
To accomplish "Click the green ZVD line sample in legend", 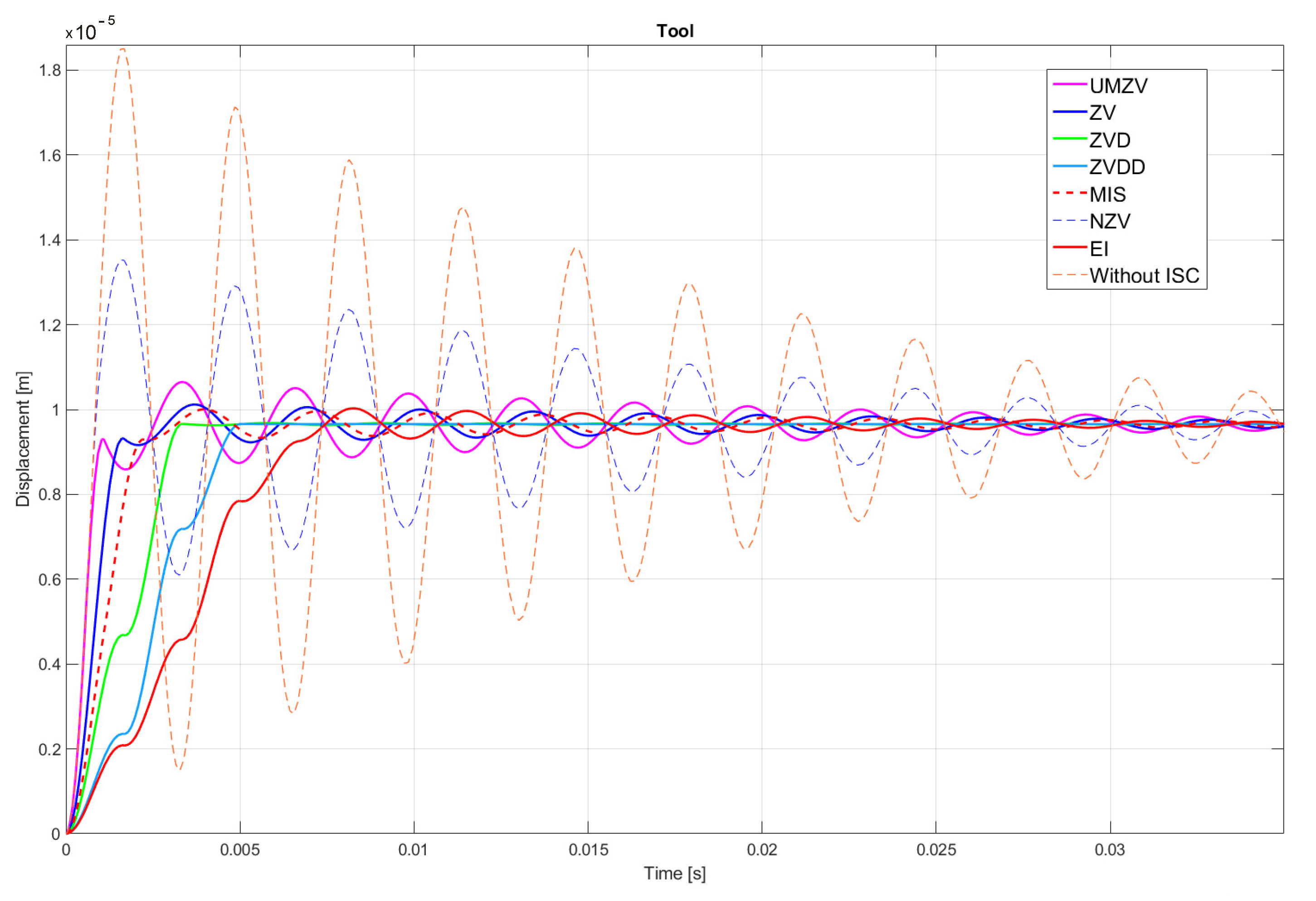I will coord(1069,139).
